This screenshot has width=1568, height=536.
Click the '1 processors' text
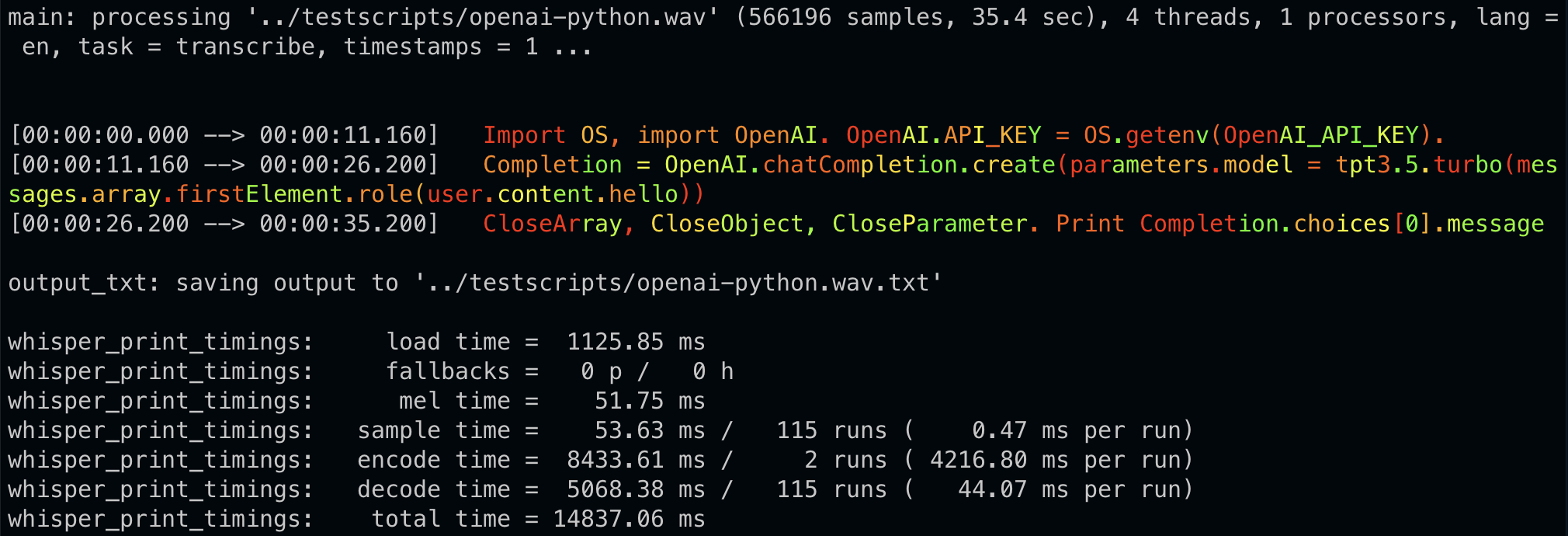(1363, 17)
